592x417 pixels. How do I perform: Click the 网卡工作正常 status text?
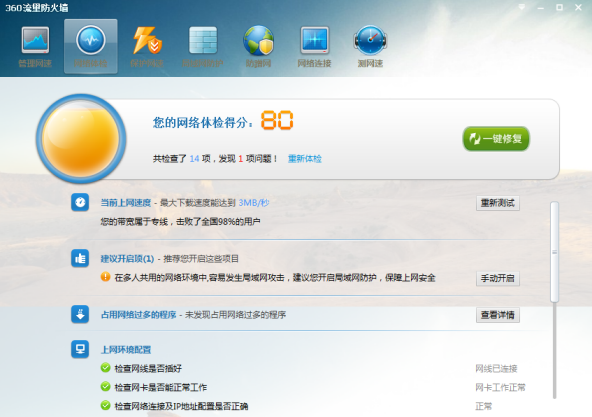click(x=500, y=388)
